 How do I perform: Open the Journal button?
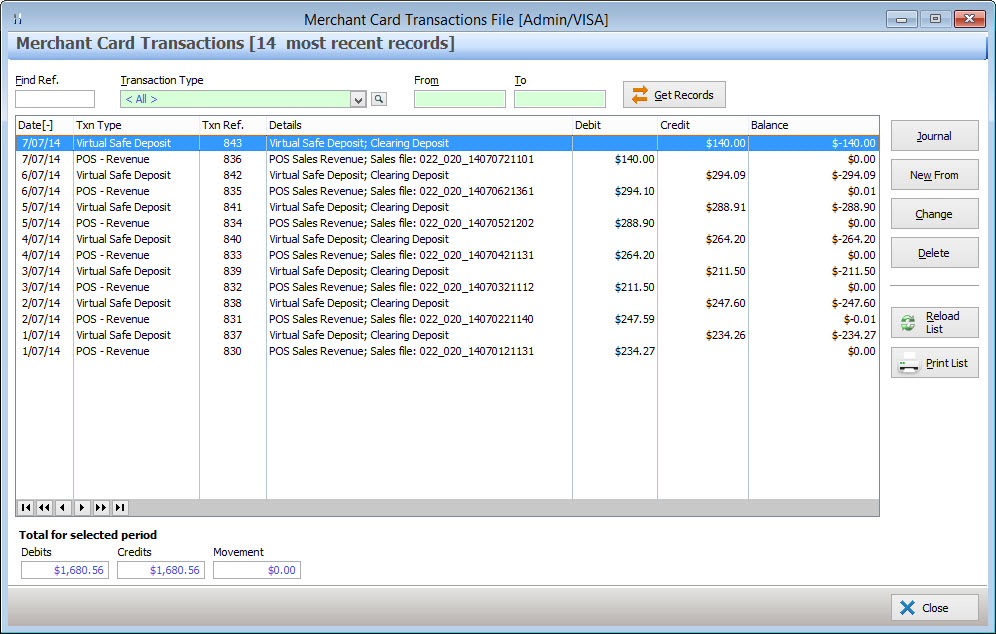pos(934,136)
